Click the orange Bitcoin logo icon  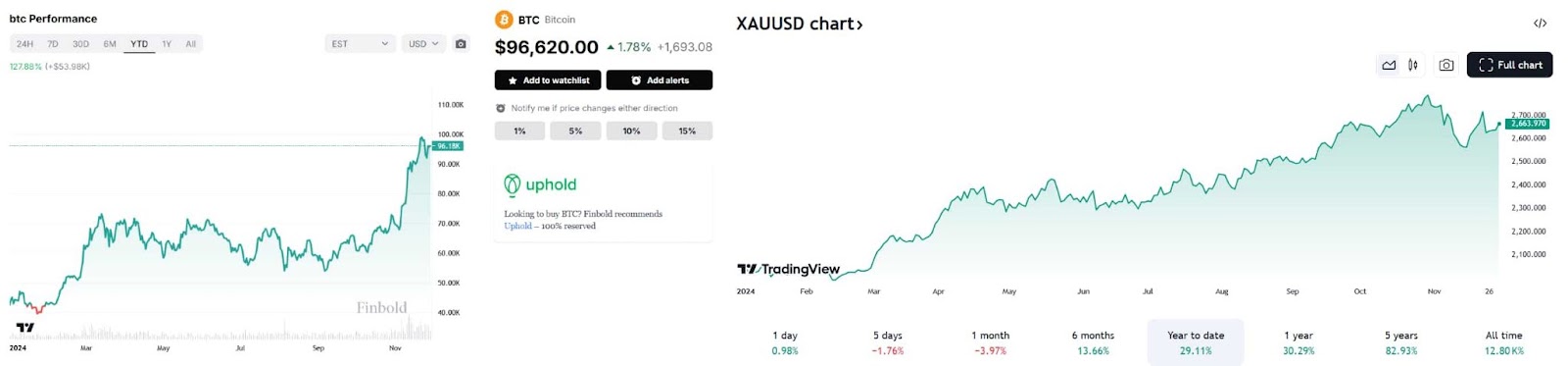click(x=504, y=20)
